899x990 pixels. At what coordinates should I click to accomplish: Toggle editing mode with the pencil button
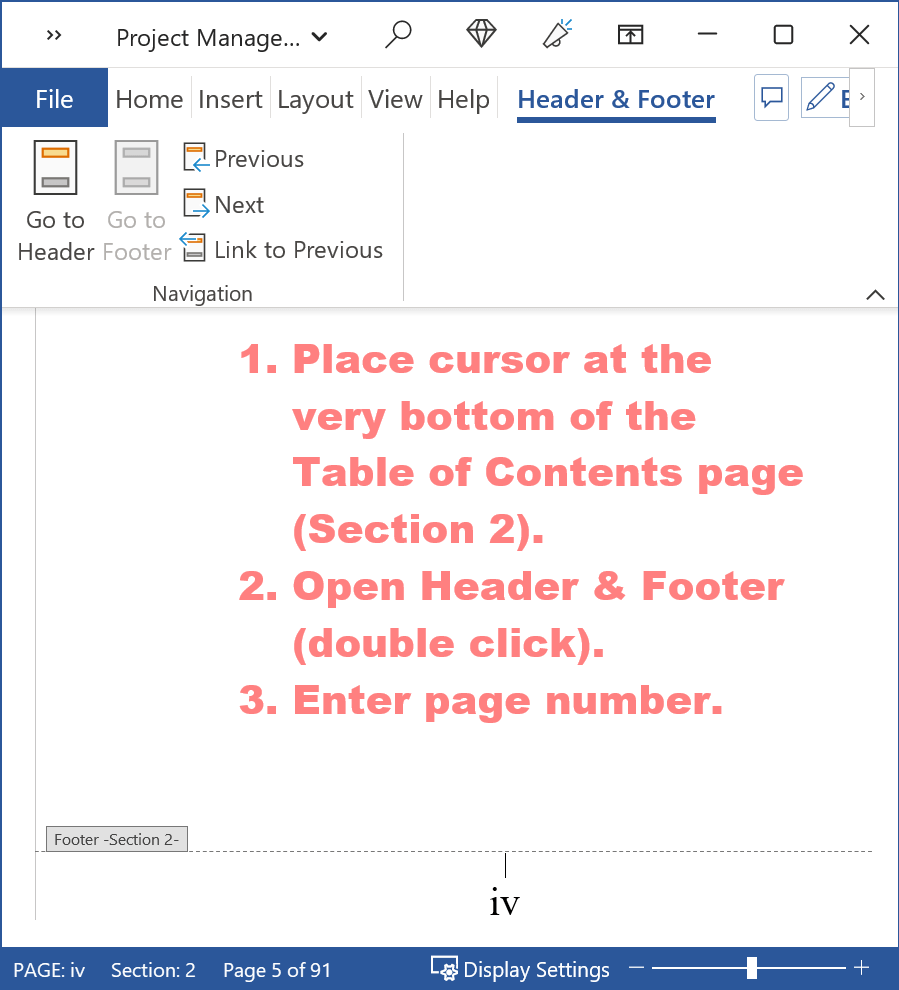820,97
